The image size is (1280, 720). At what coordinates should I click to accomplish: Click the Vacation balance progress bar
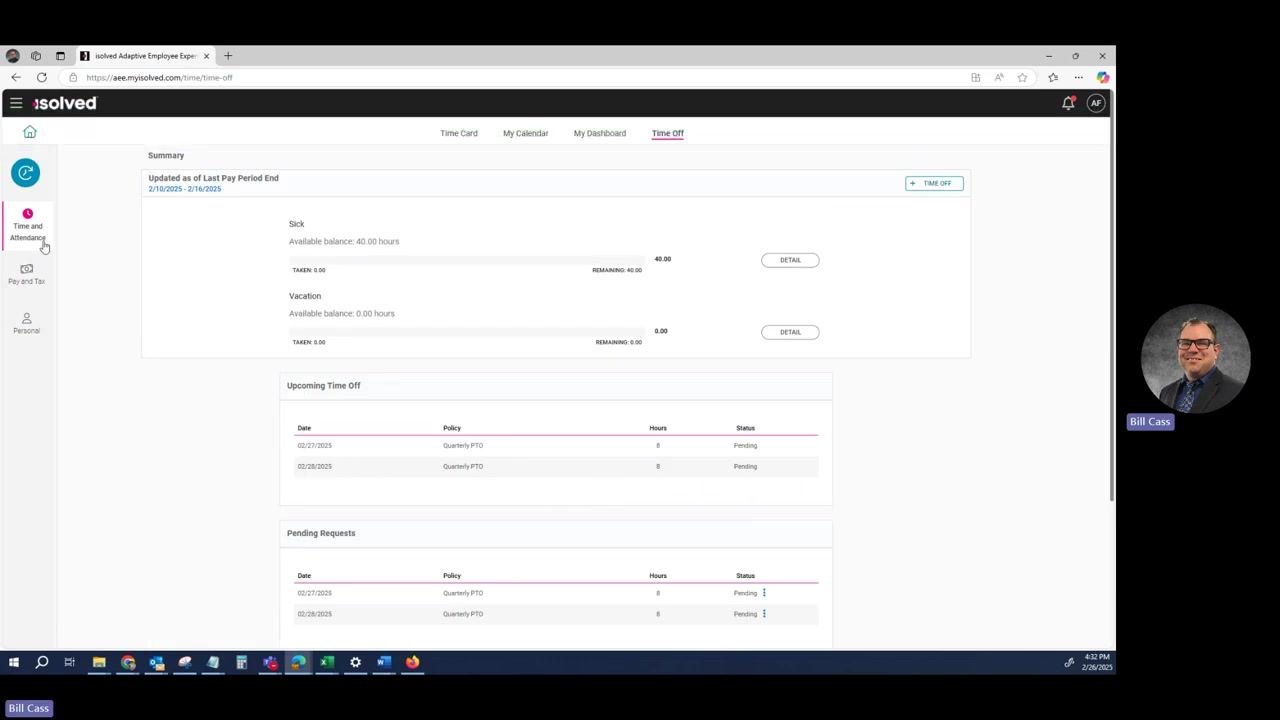coord(467,332)
